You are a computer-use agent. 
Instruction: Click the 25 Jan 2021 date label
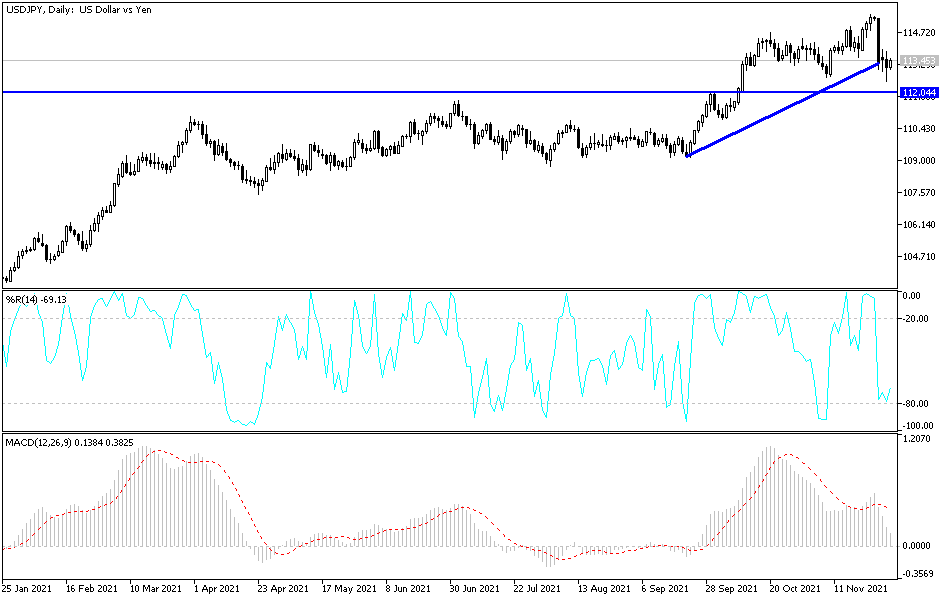tap(30, 587)
